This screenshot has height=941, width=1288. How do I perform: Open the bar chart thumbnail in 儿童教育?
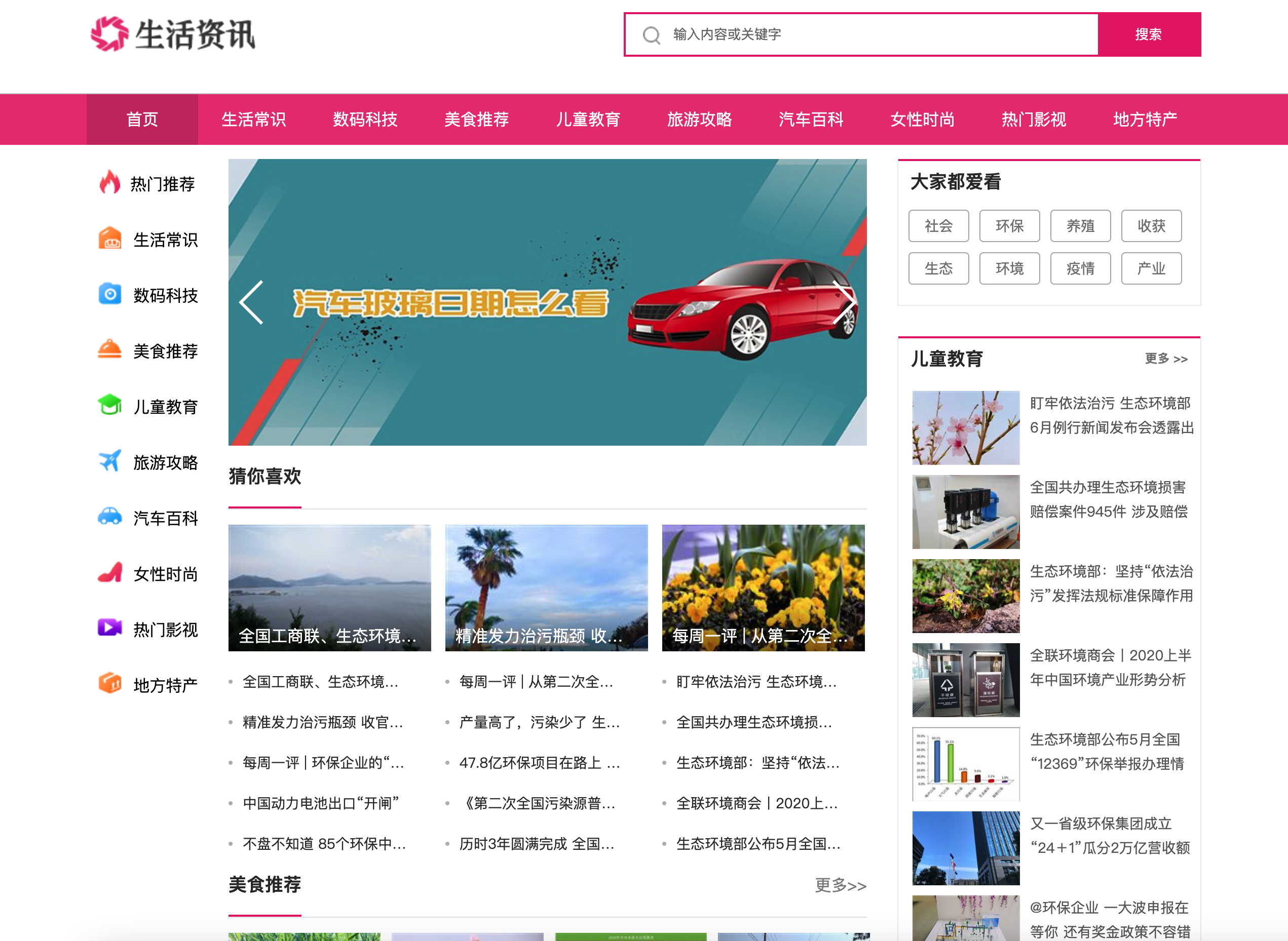pyautogui.click(x=965, y=764)
